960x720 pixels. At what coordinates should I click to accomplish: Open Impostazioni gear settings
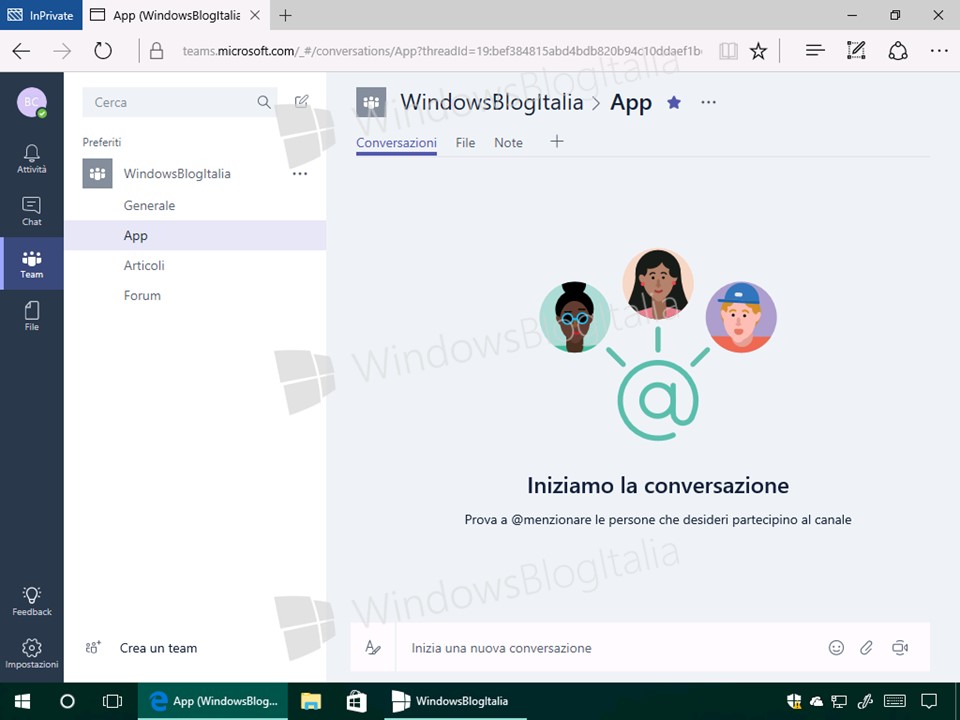coord(32,653)
